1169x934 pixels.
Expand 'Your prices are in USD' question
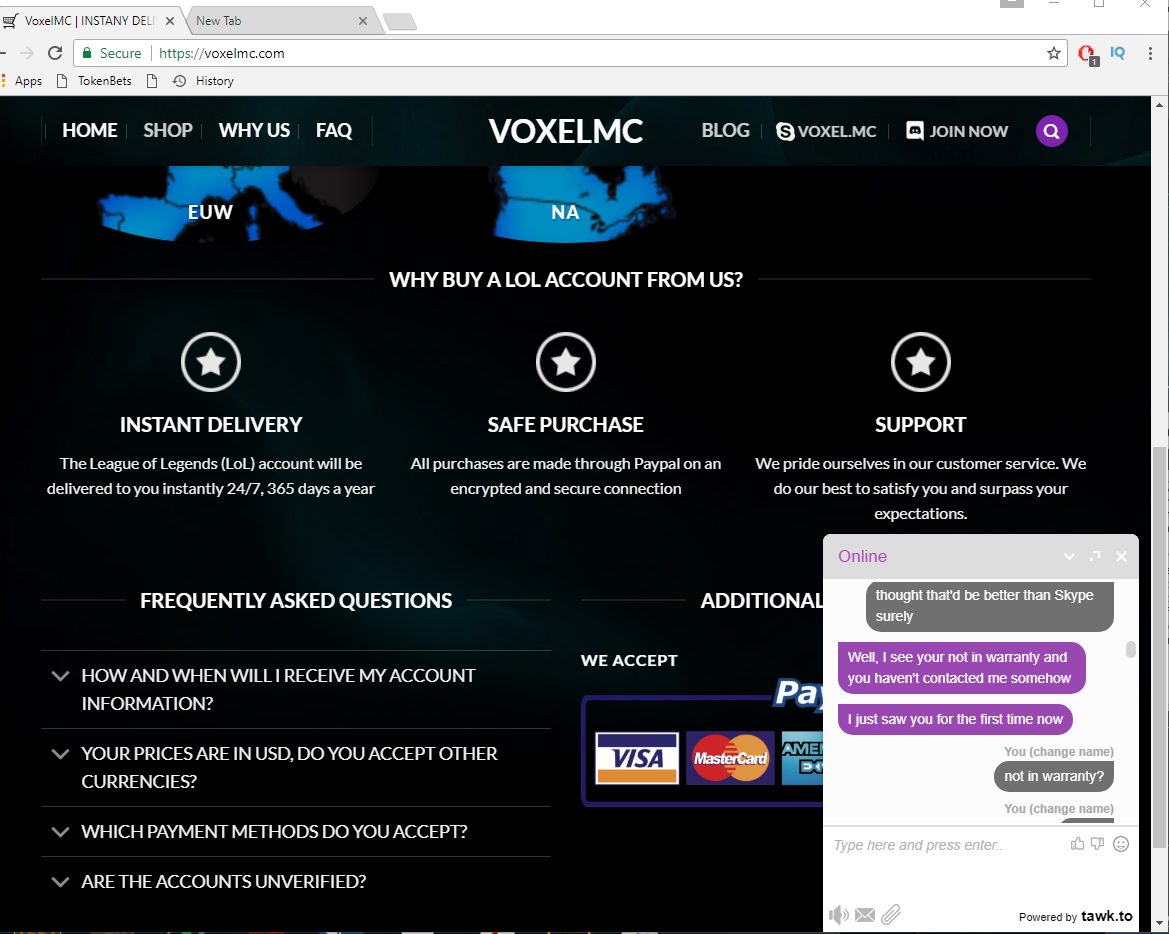pyautogui.click(x=296, y=768)
